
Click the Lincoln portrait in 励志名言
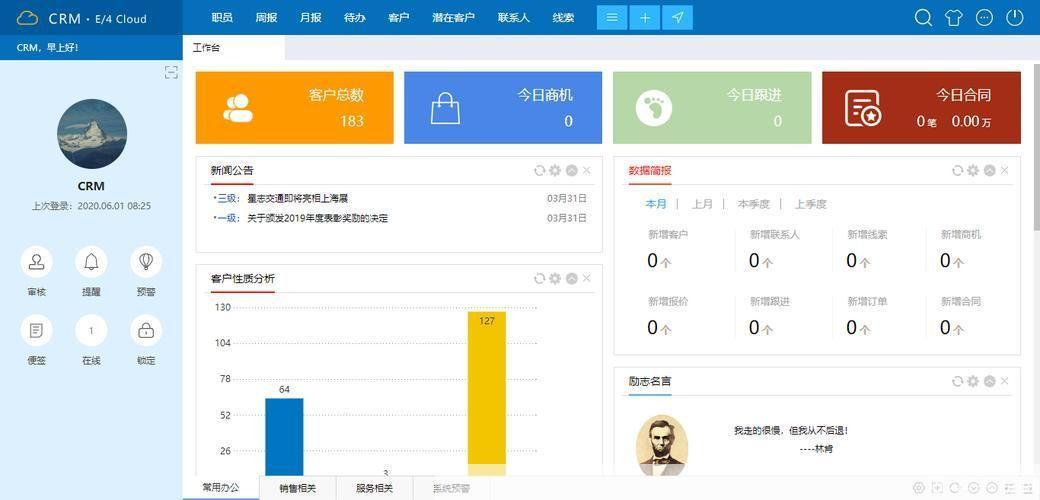(x=661, y=446)
